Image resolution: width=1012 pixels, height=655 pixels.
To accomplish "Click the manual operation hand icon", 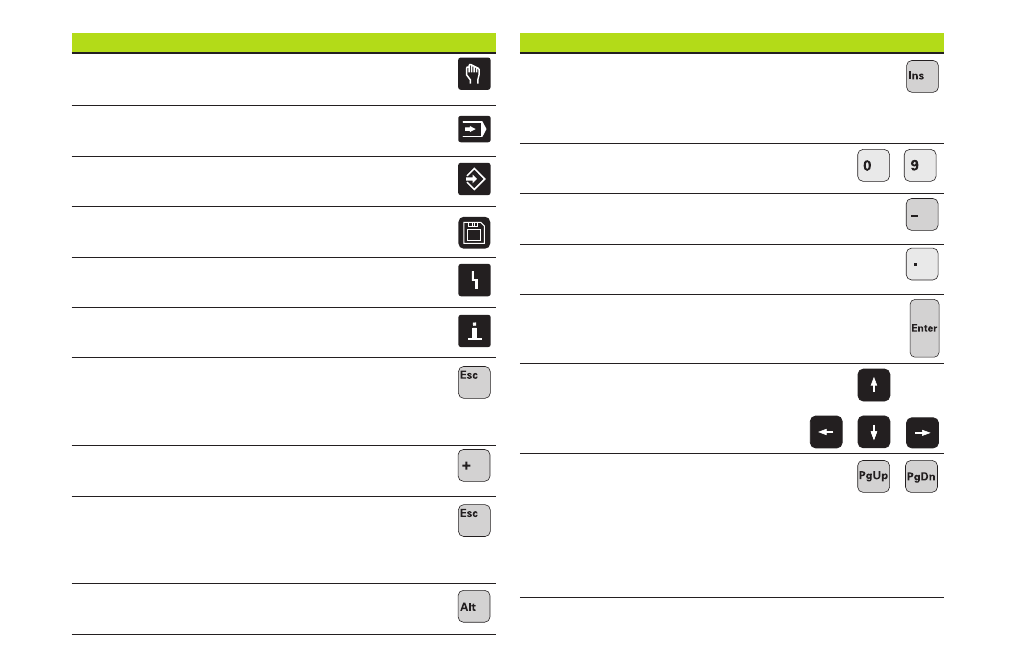I will pyautogui.click(x=474, y=74).
